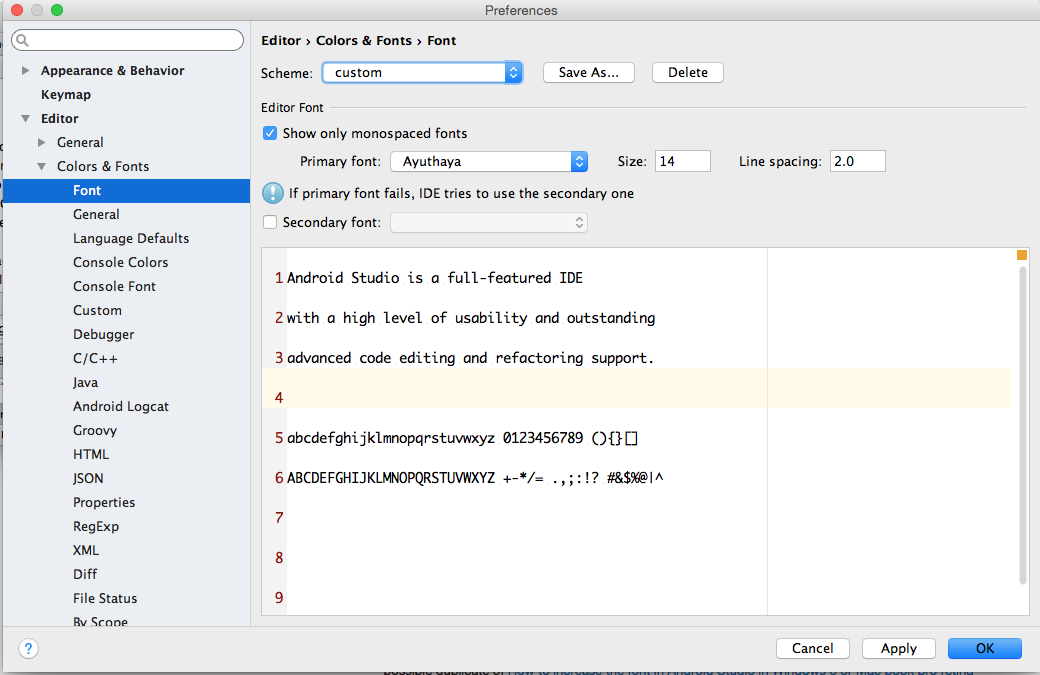Open Language Defaults settings

click(x=131, y=238)
